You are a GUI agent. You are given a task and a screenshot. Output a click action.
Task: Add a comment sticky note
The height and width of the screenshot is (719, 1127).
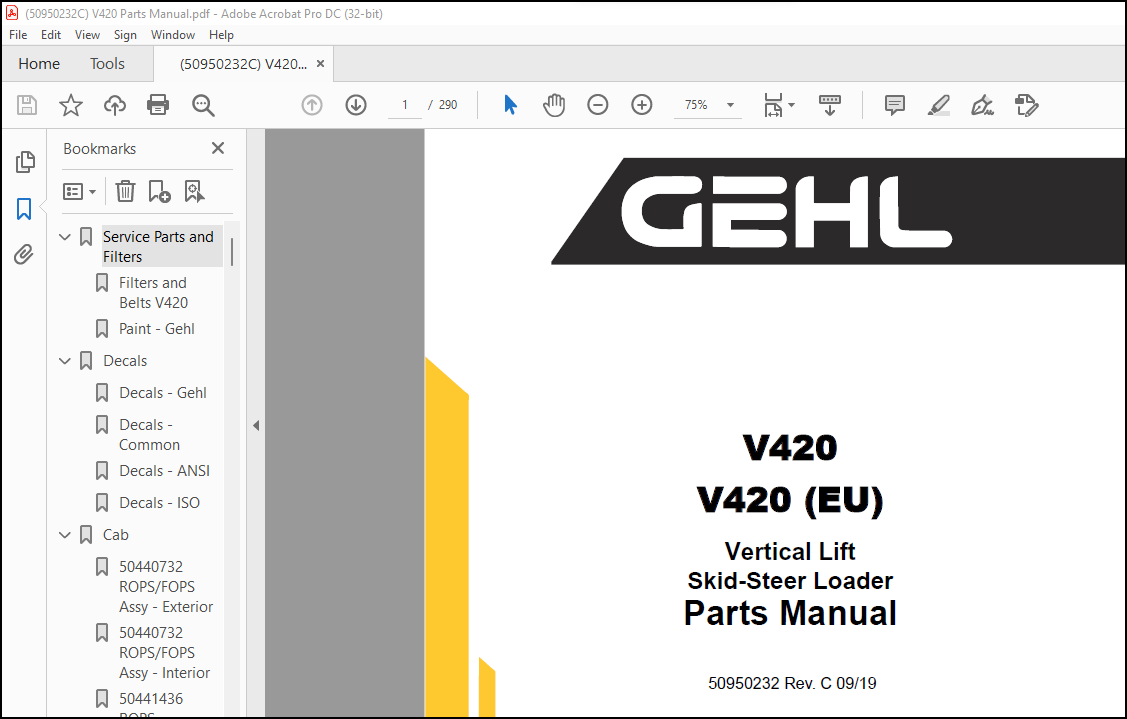click(895, 105)
